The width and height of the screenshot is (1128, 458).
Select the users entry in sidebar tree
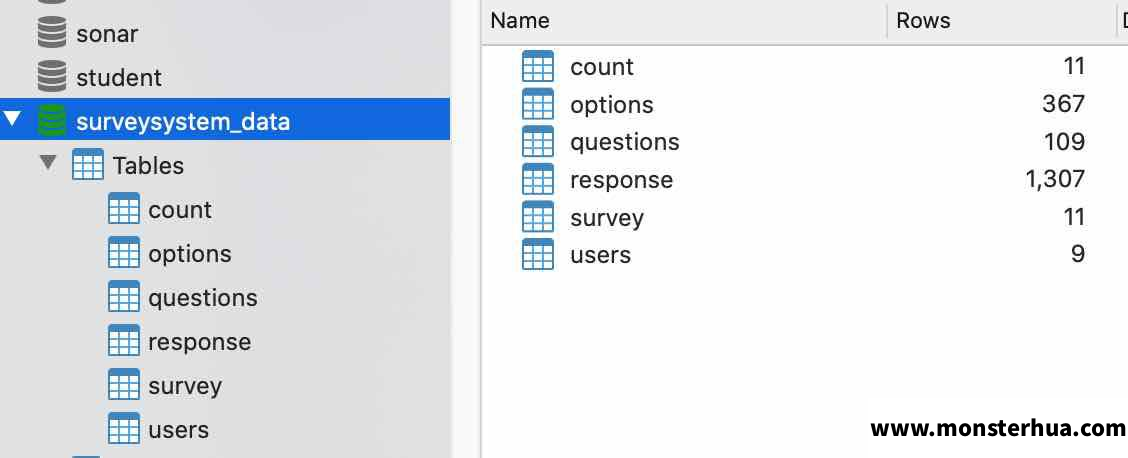pyautogui.click(x=178, y=429)
